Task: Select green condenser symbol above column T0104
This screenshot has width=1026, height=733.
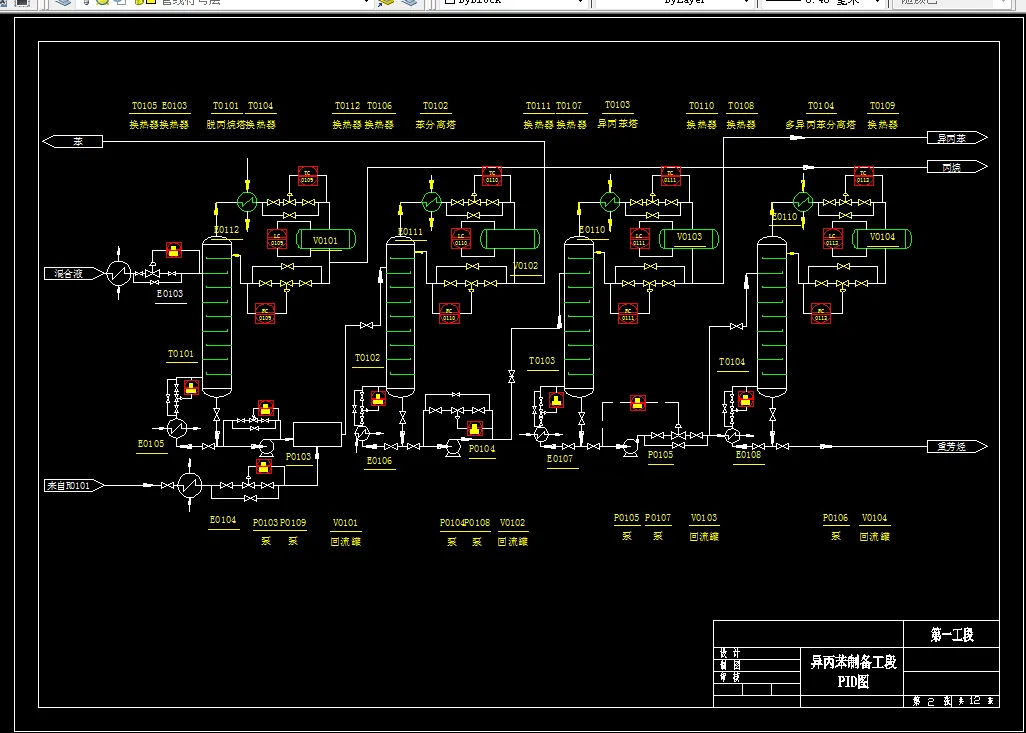Action: tap(802, 202)
